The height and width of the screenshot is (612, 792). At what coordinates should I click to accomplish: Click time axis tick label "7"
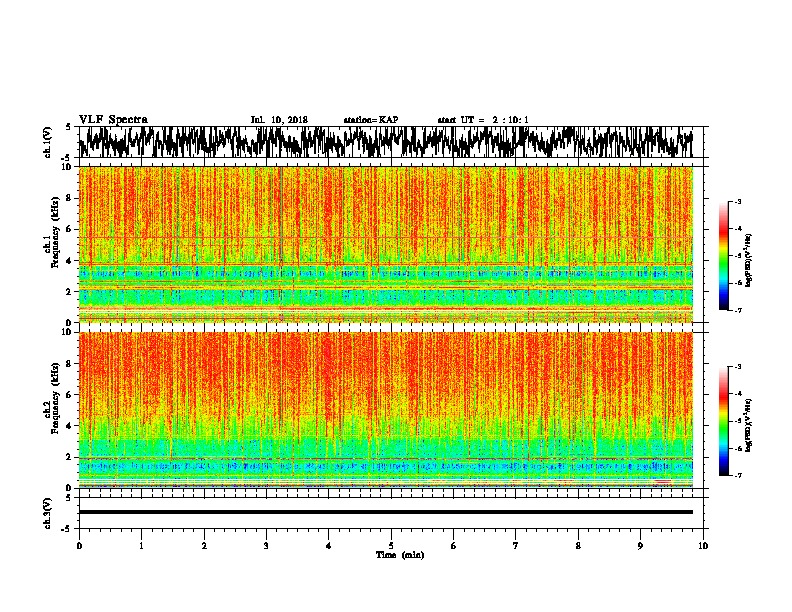516,545
